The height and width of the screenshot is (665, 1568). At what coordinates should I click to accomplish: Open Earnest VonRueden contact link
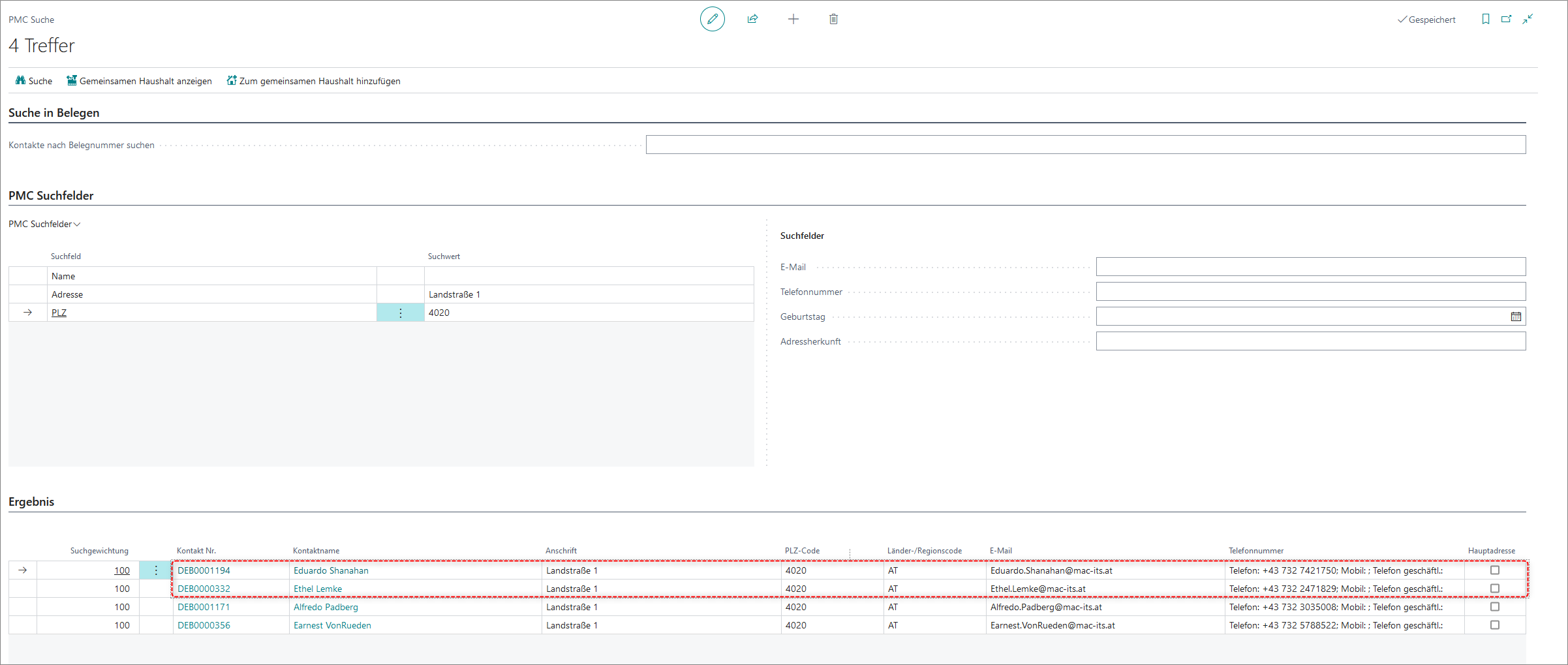(332, 625)
